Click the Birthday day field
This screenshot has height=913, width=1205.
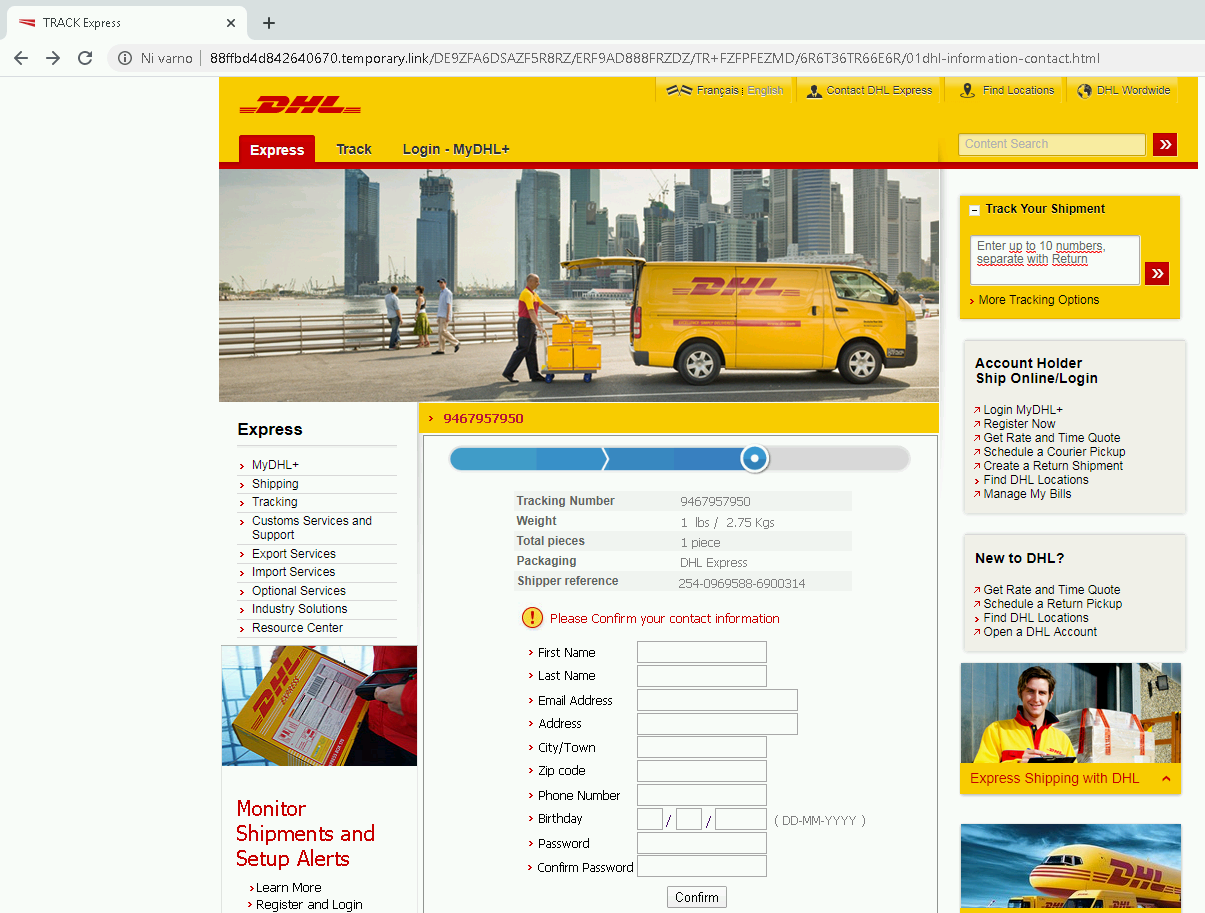(650, 819)
